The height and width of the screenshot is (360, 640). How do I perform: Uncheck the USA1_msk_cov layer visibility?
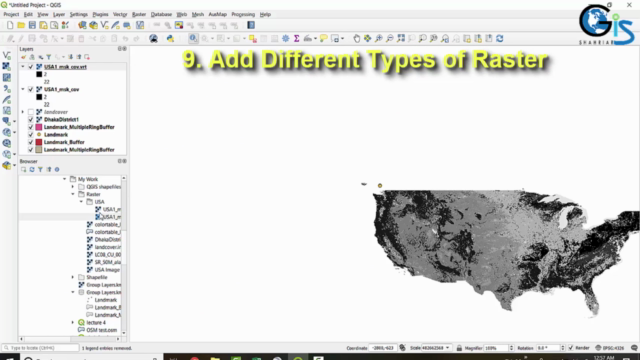tap(31, 89)
